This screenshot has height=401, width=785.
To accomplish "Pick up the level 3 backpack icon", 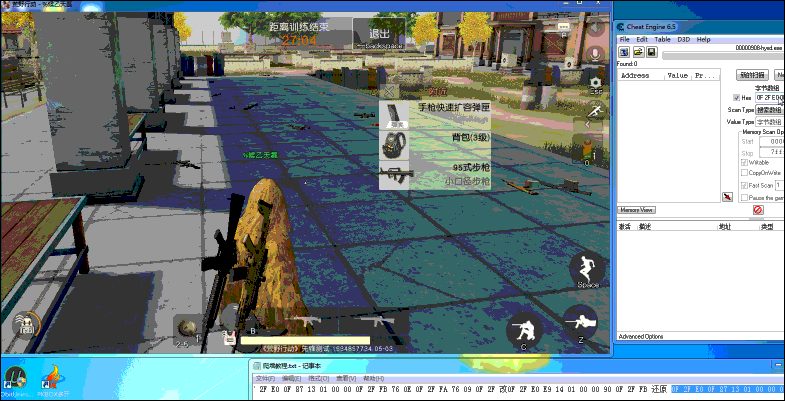I will click(x=394, y=145).
